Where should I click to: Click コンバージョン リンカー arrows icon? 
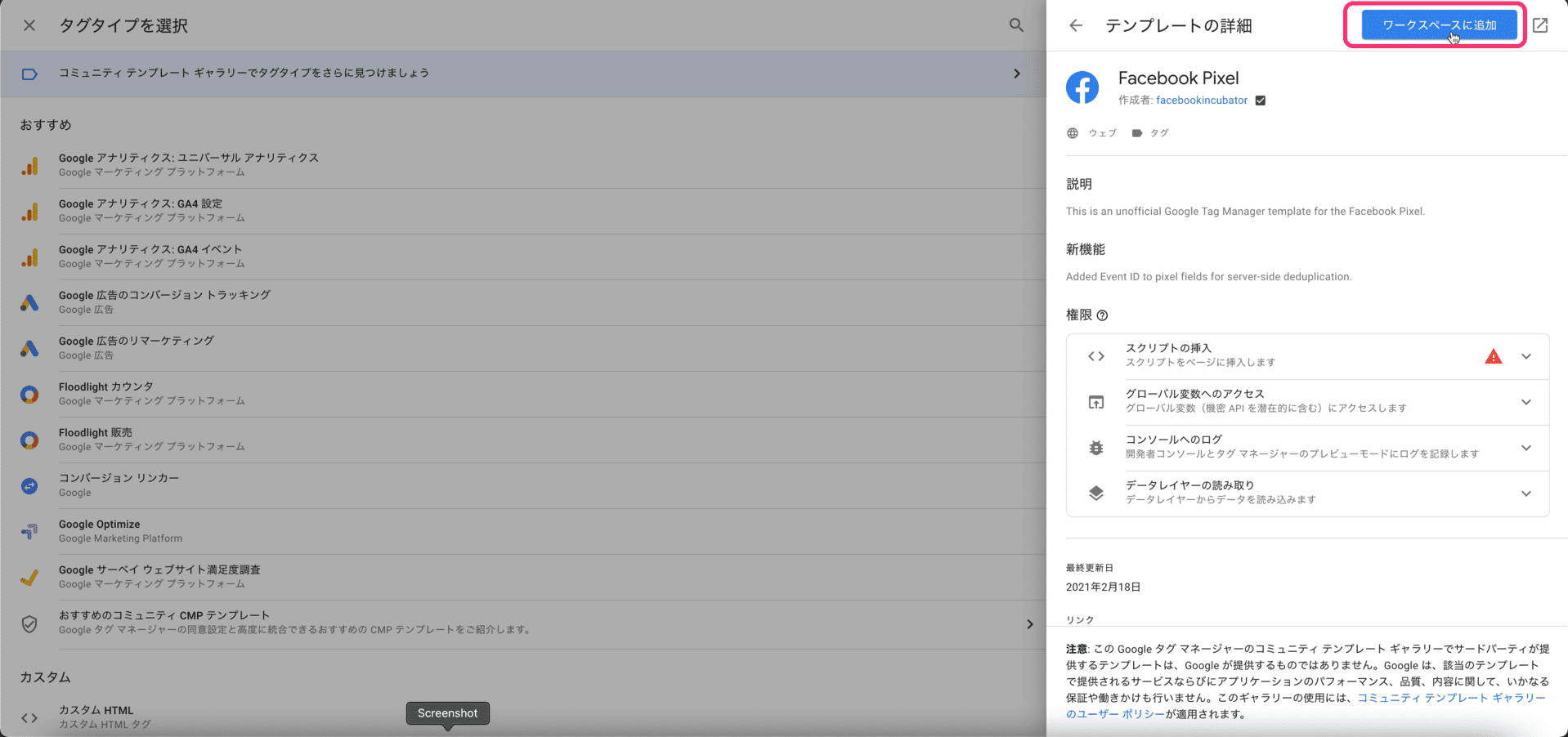[29, 486]
